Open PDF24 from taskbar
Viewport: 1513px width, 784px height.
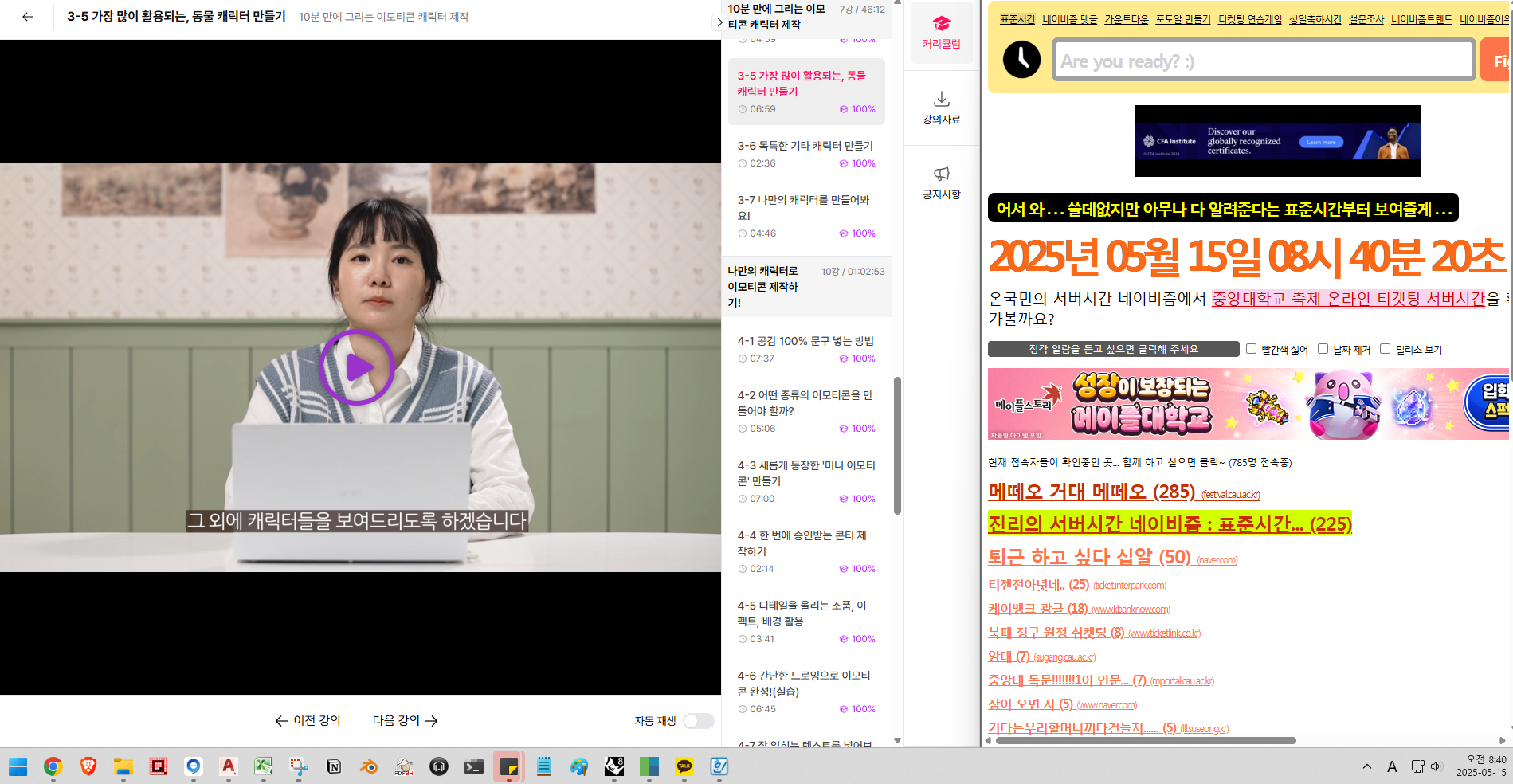tap(404, 766)
